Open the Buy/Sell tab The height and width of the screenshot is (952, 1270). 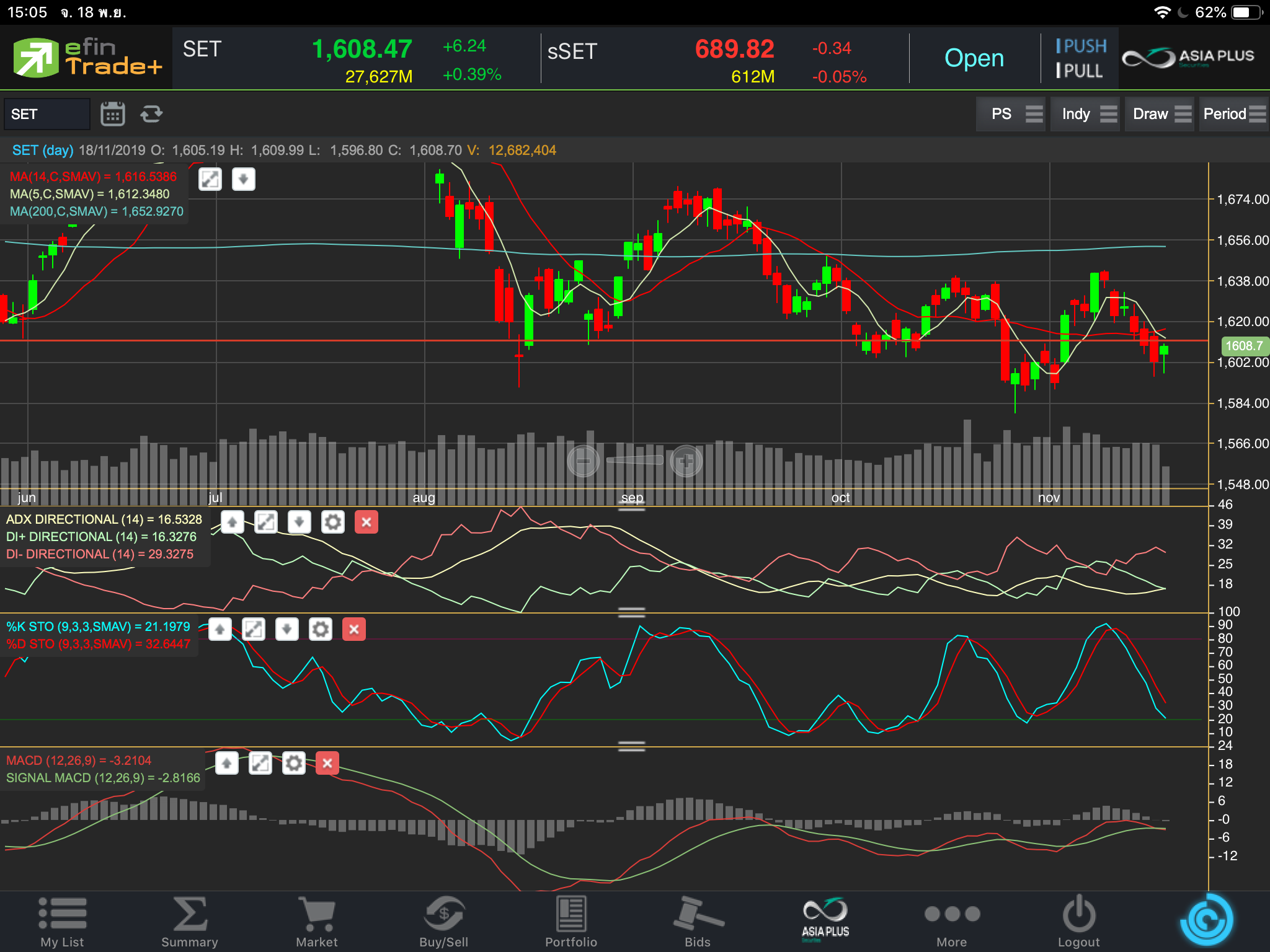443,922
